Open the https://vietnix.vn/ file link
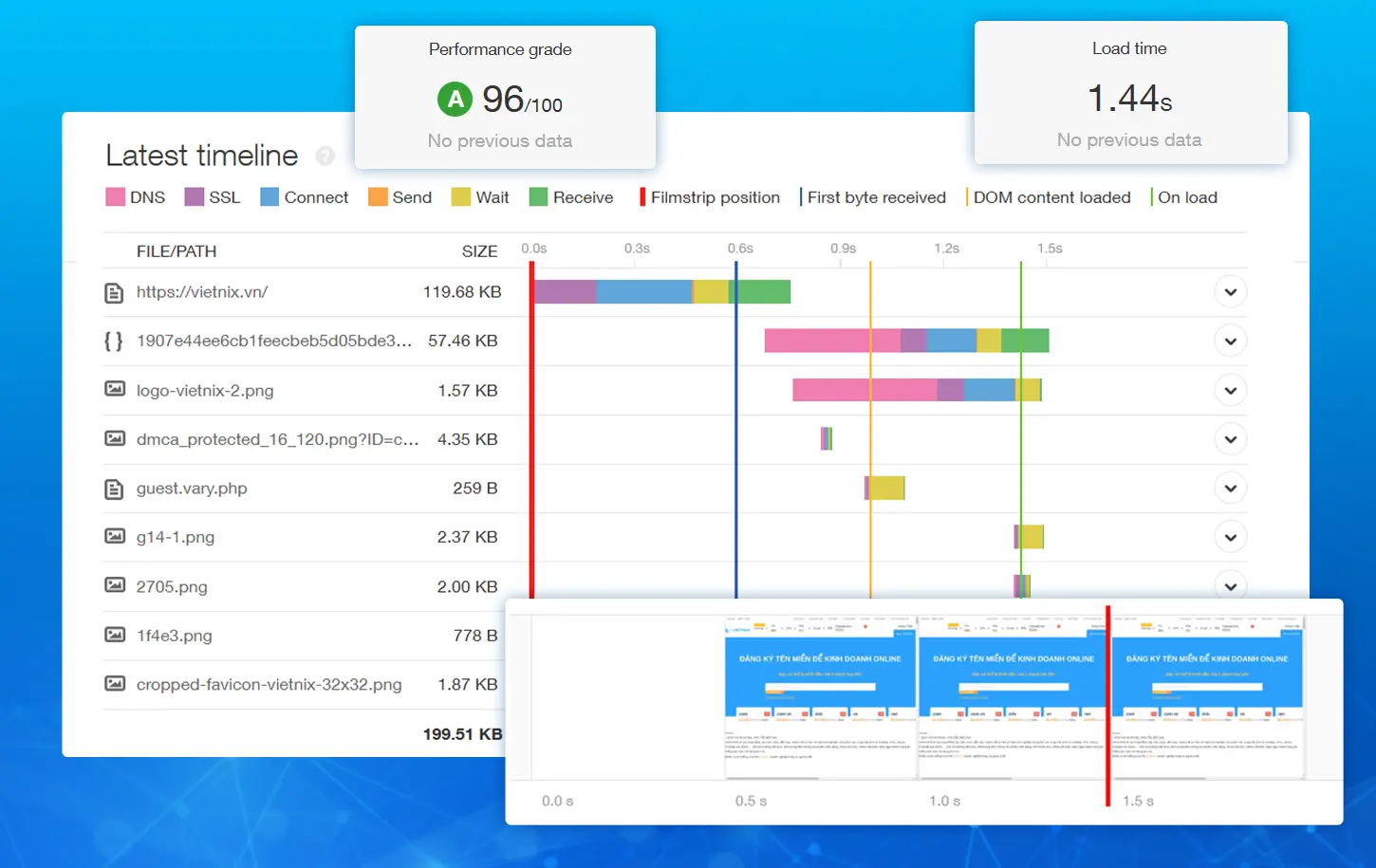The height and width of the screenshot is (868, 1376). click(202, 292)
